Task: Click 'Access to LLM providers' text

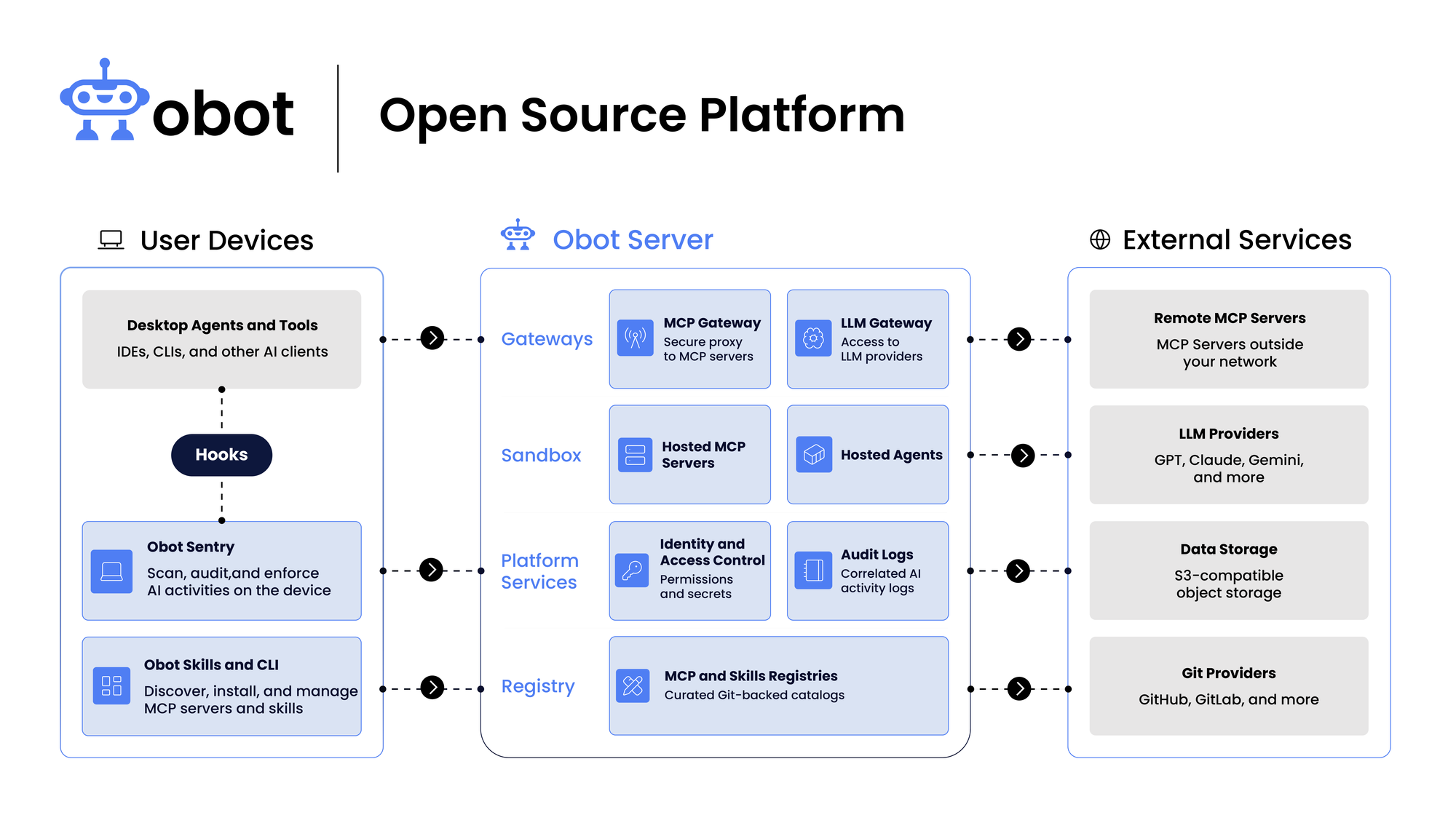Action: click(882, 349)
